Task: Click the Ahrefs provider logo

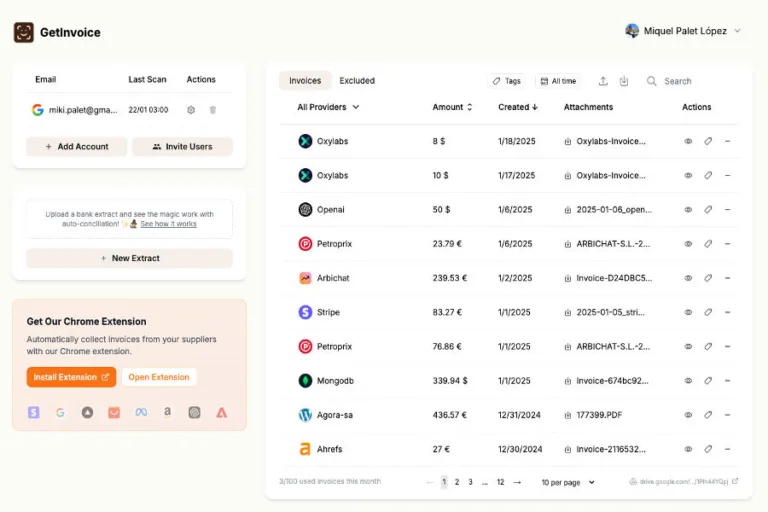Action: (305, 449)
